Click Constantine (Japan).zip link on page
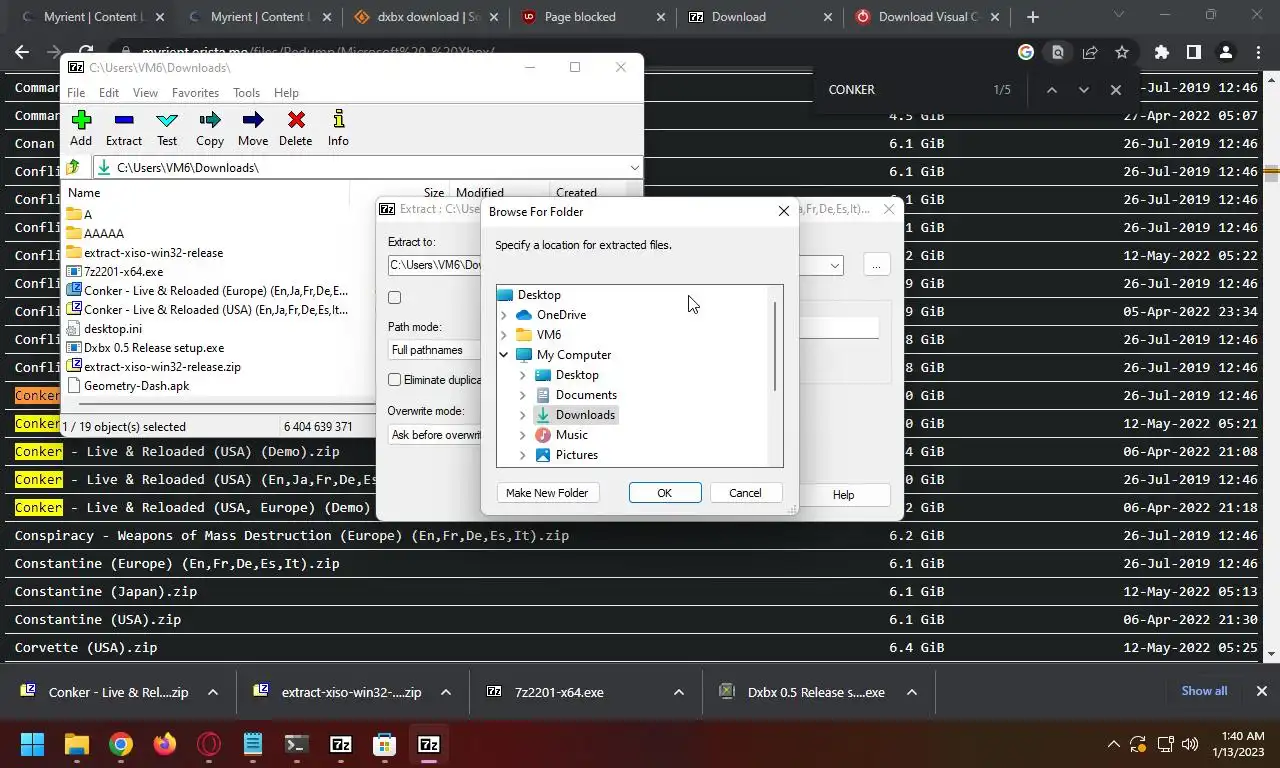Screen dimensions: 1280x768 click(x=105, y=591)
